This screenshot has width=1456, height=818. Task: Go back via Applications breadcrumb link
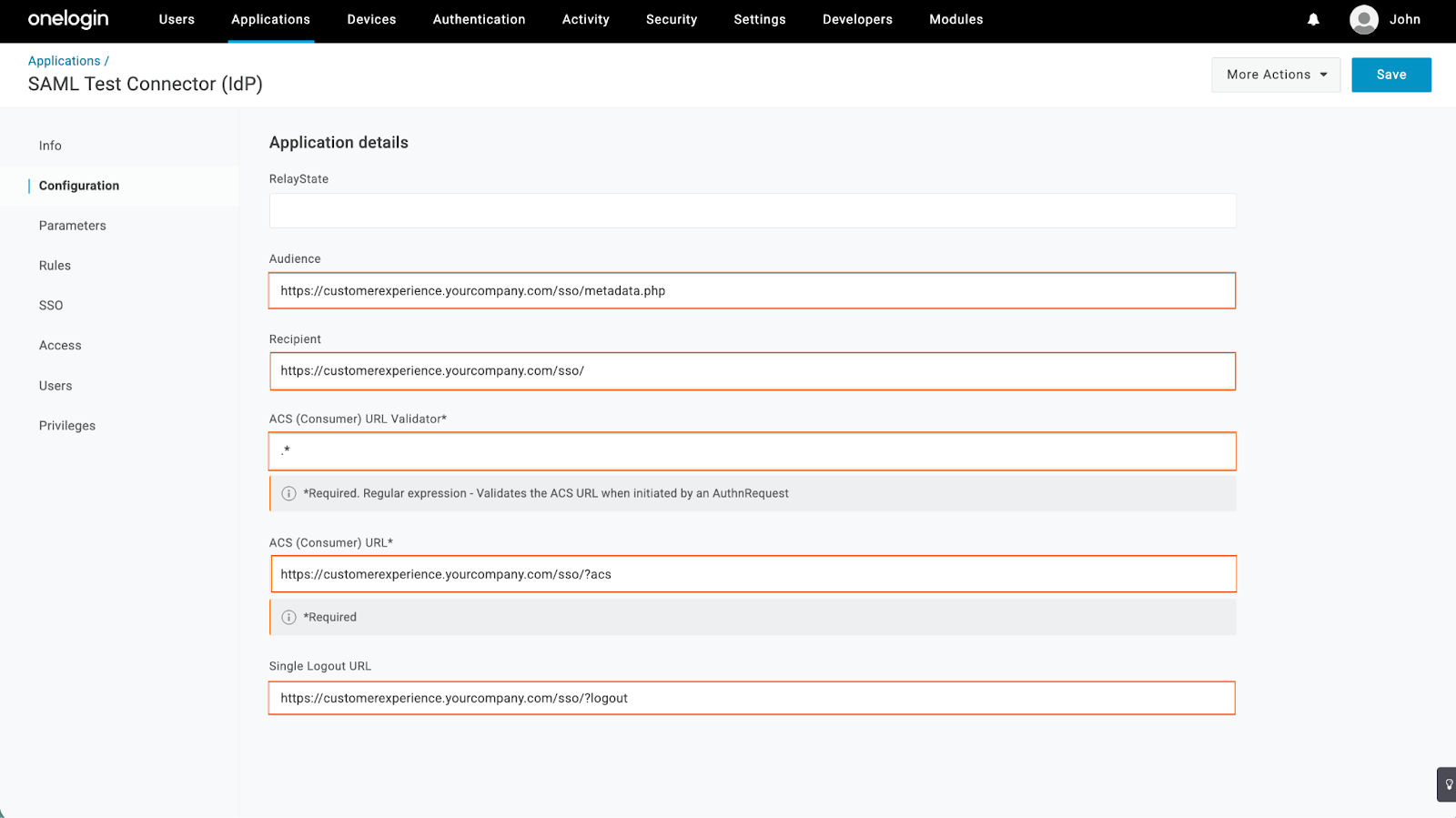click(64, 61)
